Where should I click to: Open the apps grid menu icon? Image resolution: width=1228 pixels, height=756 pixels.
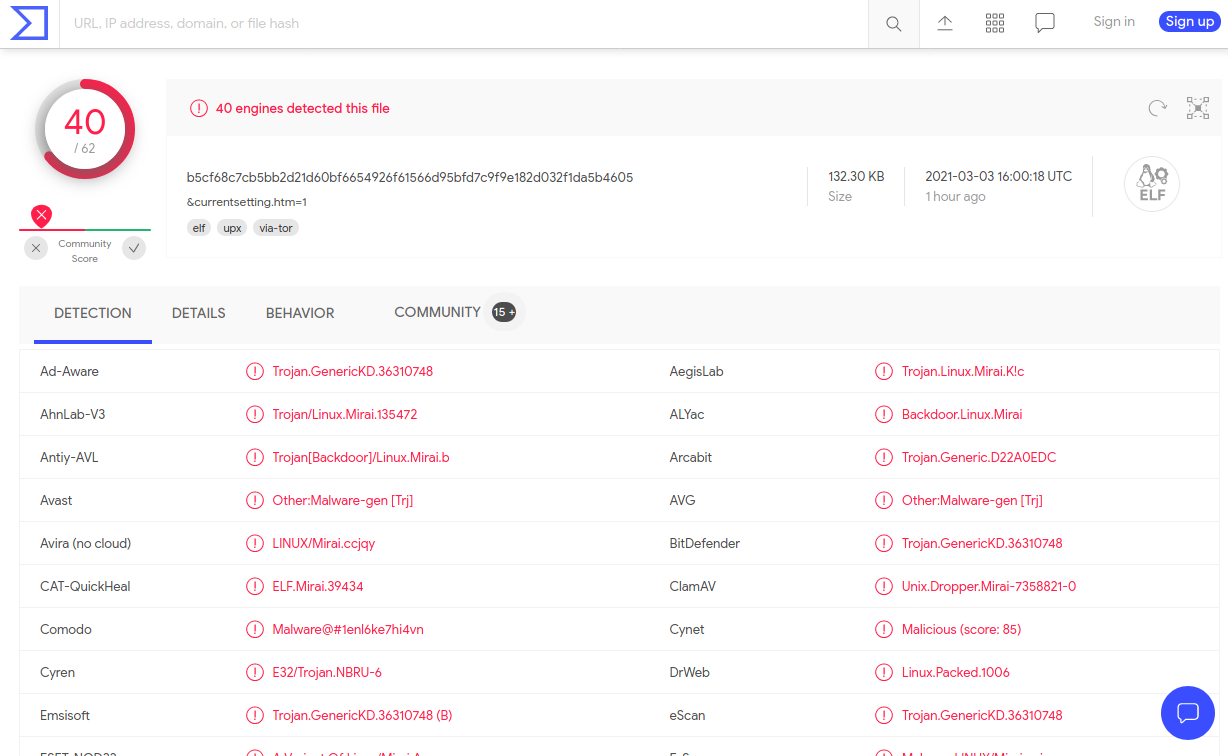point(994,23)
